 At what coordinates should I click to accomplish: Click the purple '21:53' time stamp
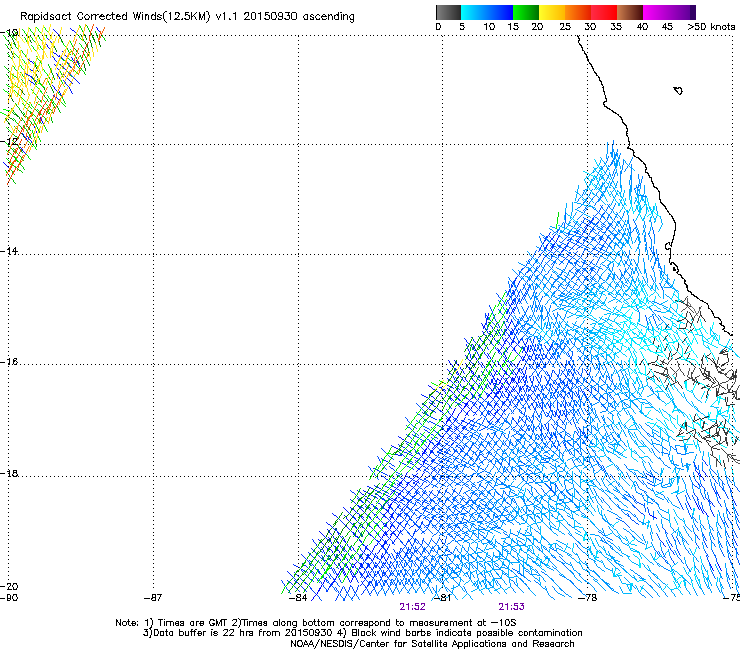pyautogui.click(x=512, y=607)
